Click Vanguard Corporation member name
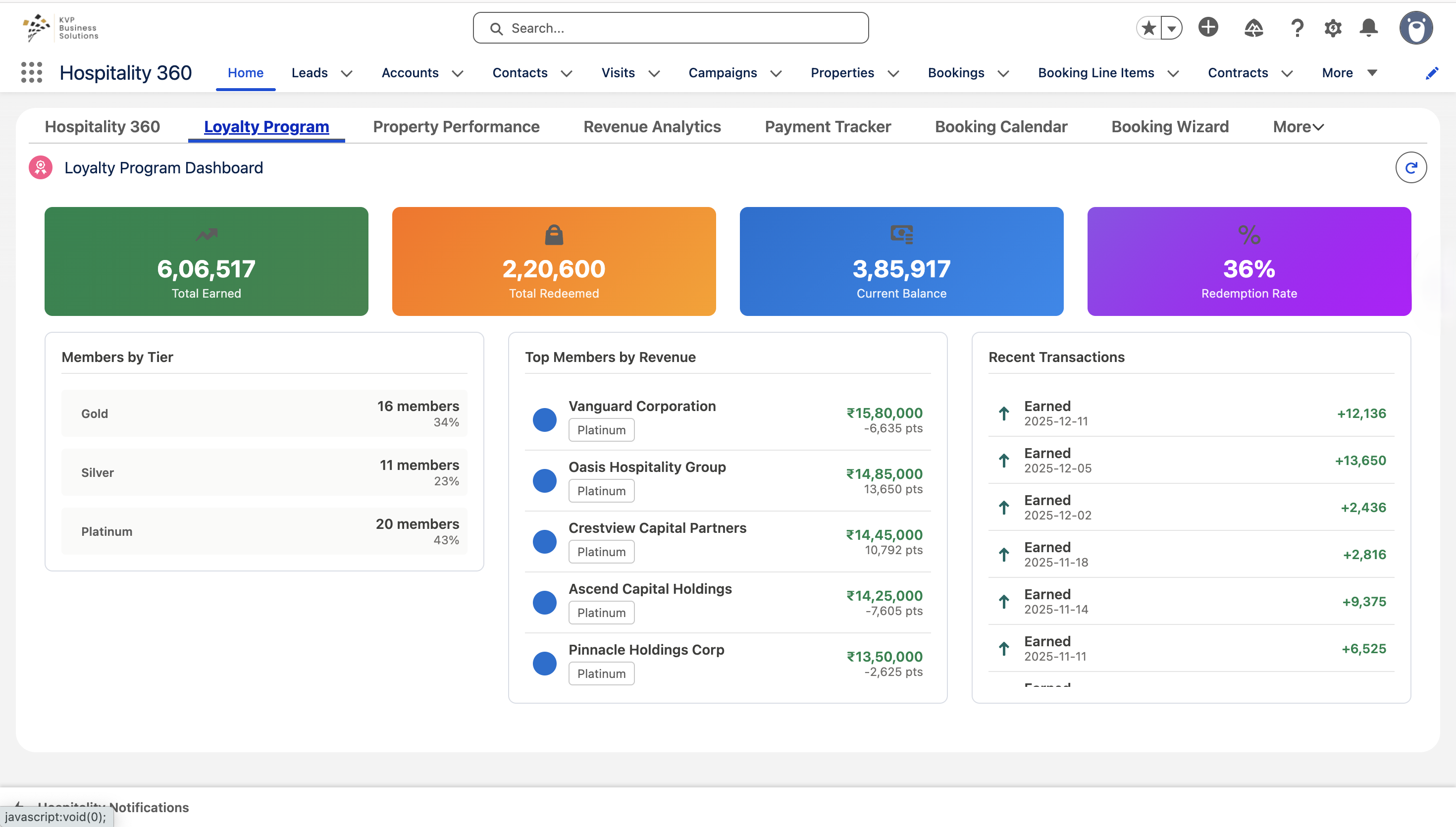 (x=642, y=406)
